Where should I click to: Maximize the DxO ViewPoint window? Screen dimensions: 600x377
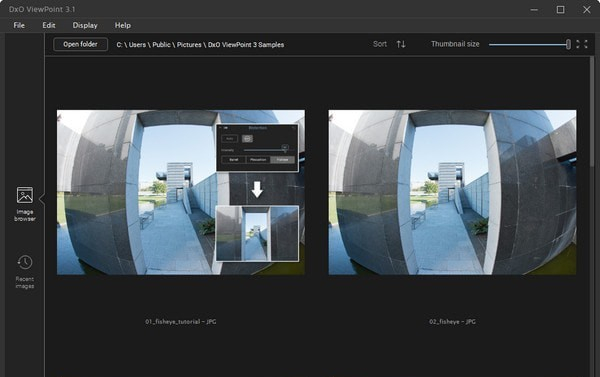[x=560, y=10]
